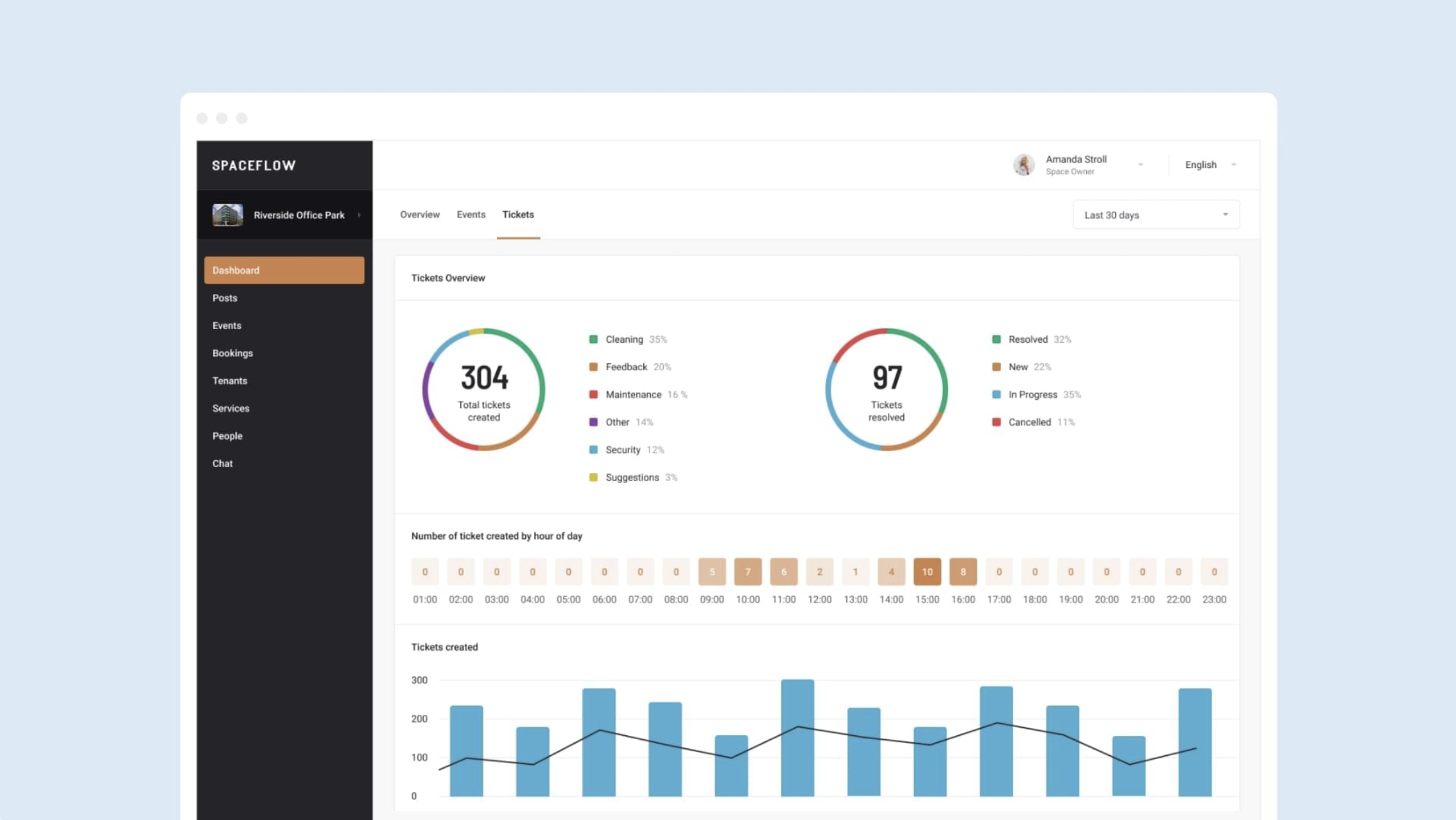Click the Resolved green legend swatch
Screen dimensions: 1456x820
click(996, 339)
